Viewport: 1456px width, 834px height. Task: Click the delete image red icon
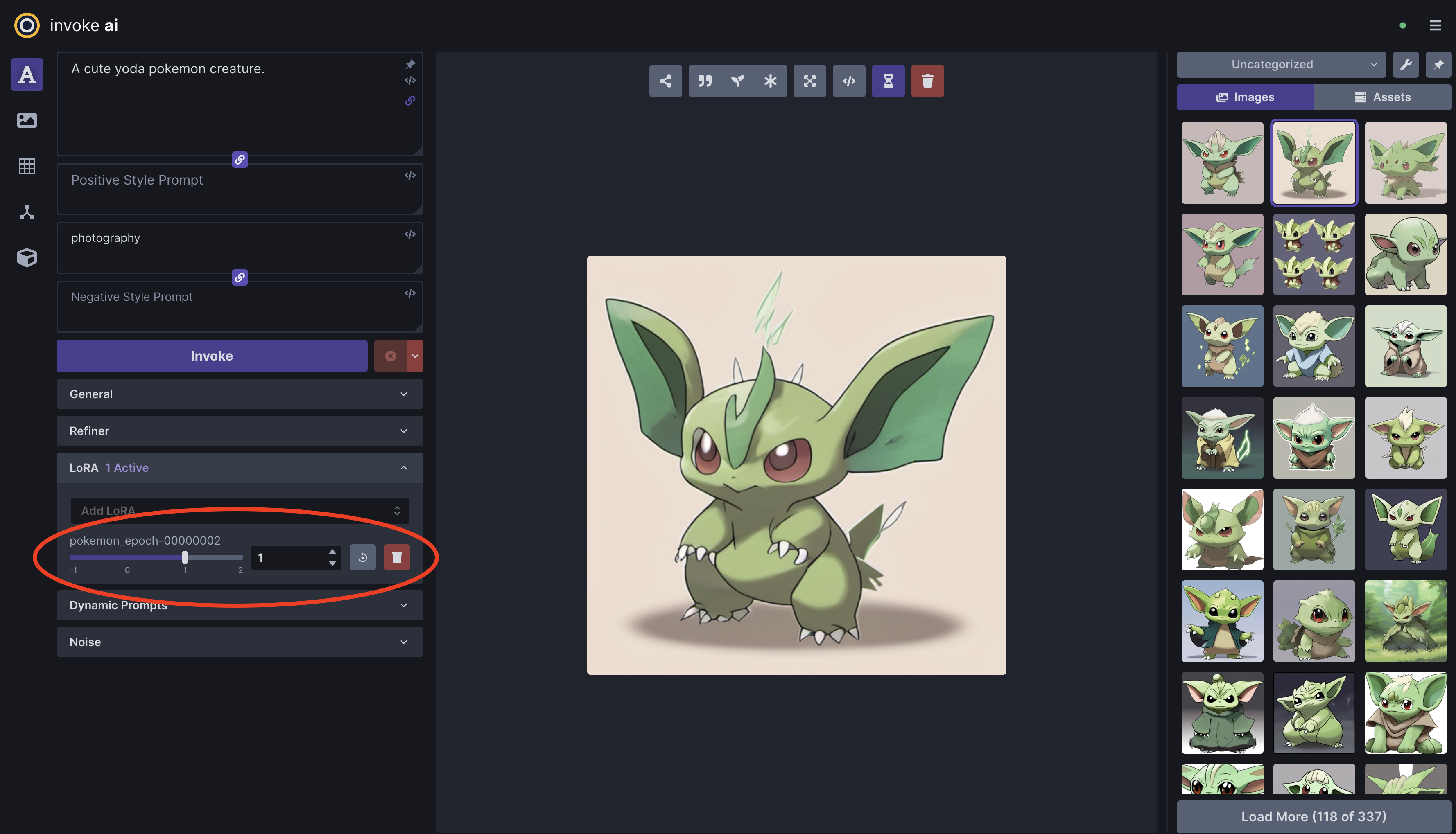(927, 80)
